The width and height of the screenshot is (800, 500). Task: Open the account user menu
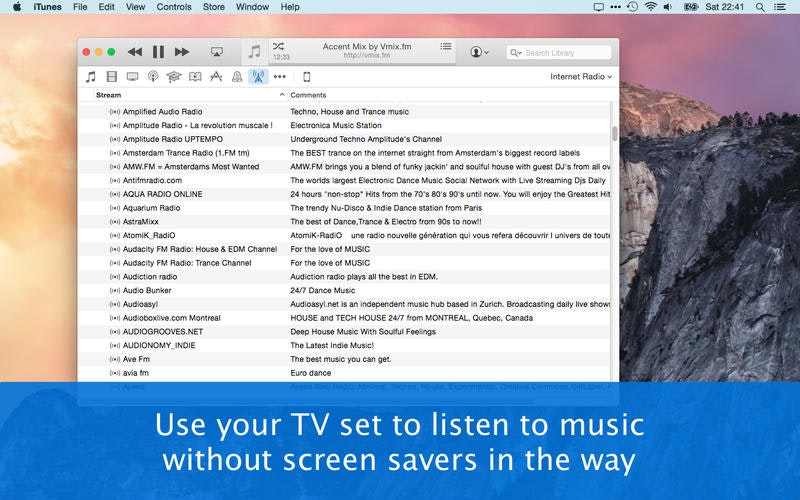(479, 52)
